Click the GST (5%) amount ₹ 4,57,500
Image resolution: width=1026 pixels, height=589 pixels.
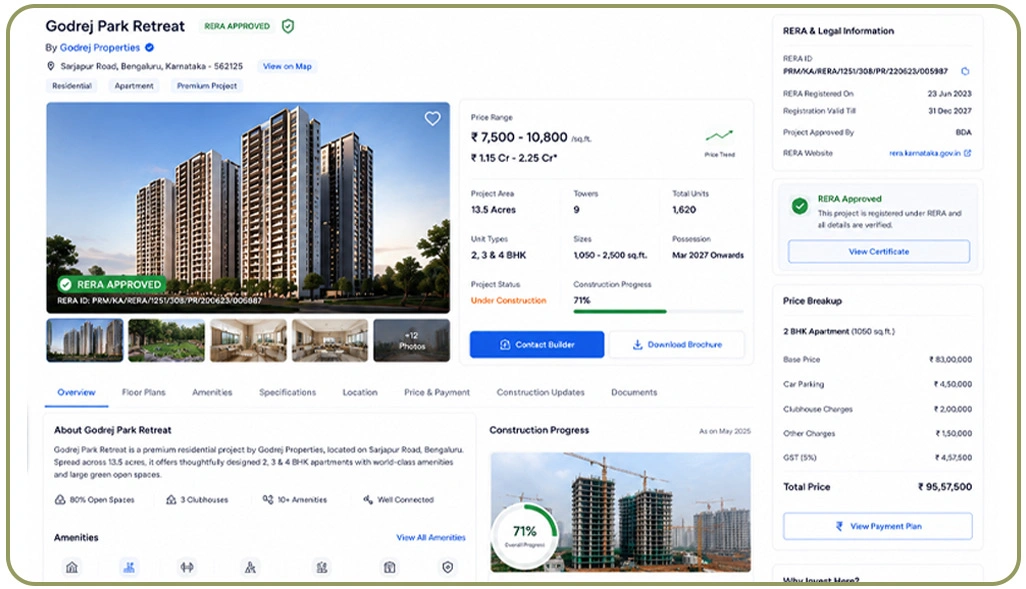pos(953,457)
